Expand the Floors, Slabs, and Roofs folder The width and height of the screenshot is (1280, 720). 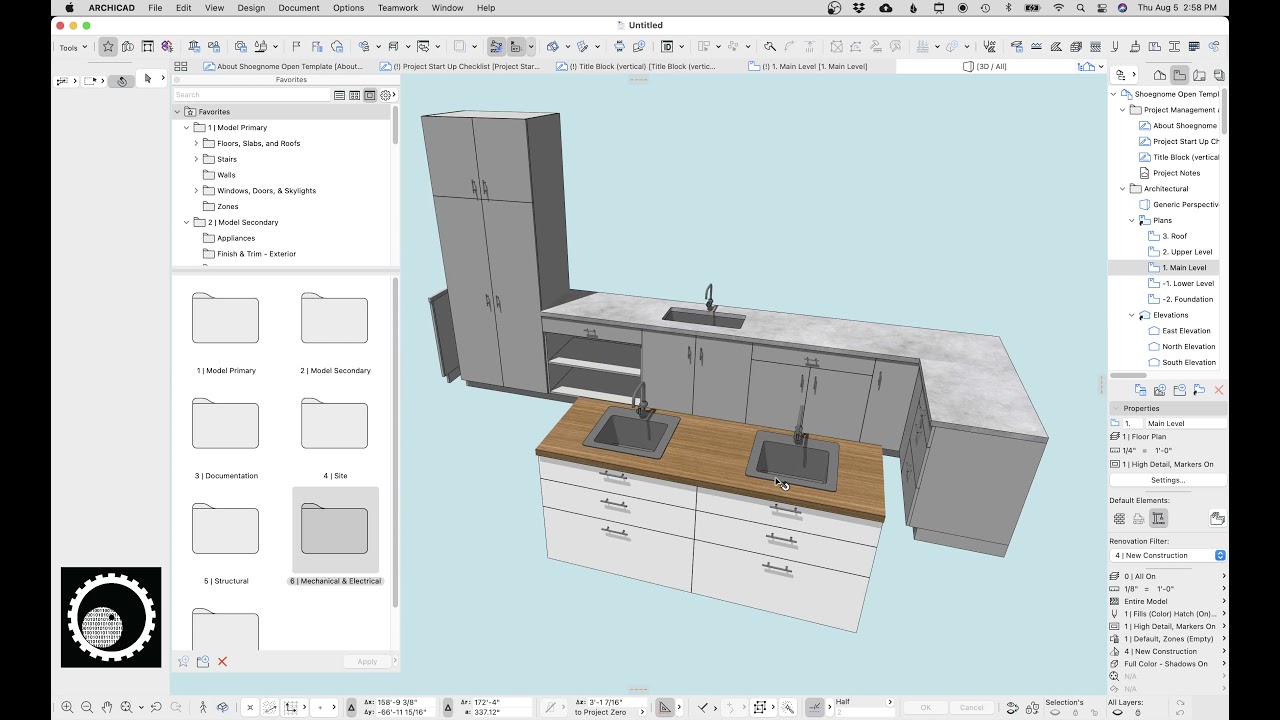point(196,143)
